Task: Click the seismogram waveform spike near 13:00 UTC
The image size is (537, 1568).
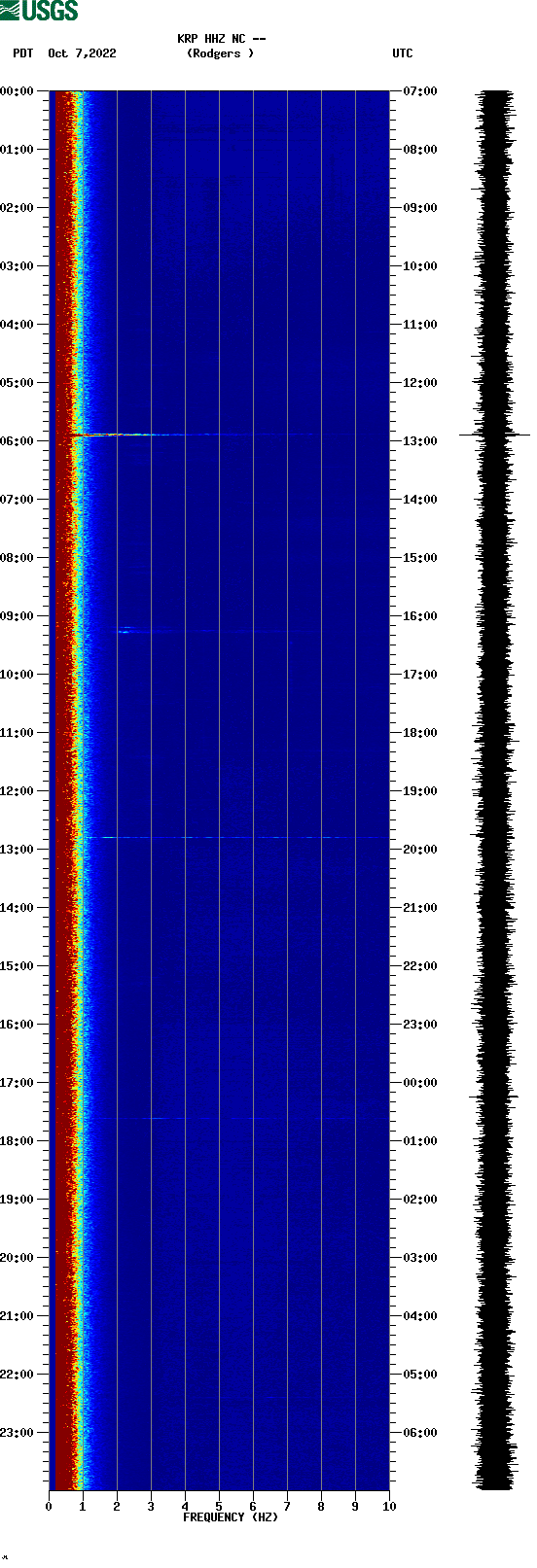Action: [495, 435]
